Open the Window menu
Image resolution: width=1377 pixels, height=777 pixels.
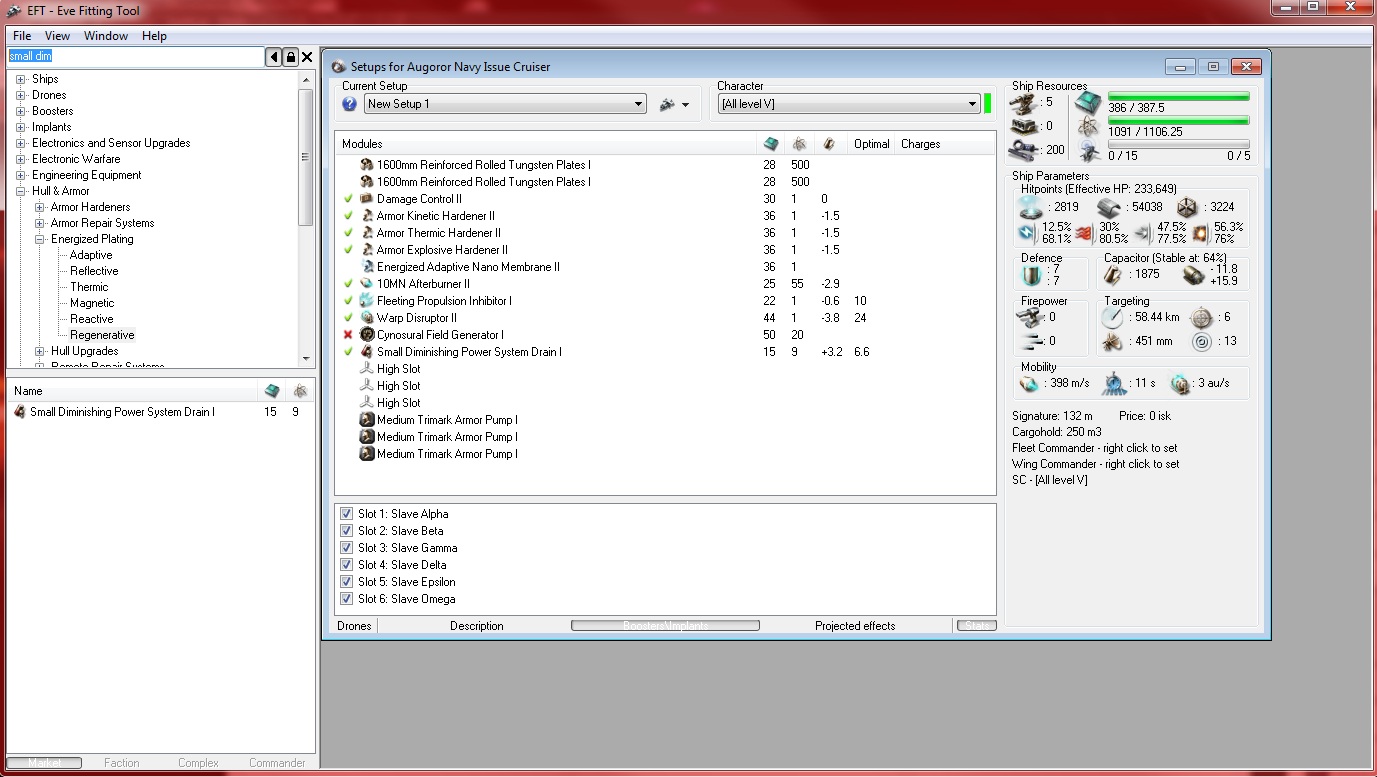pos(106,36)
